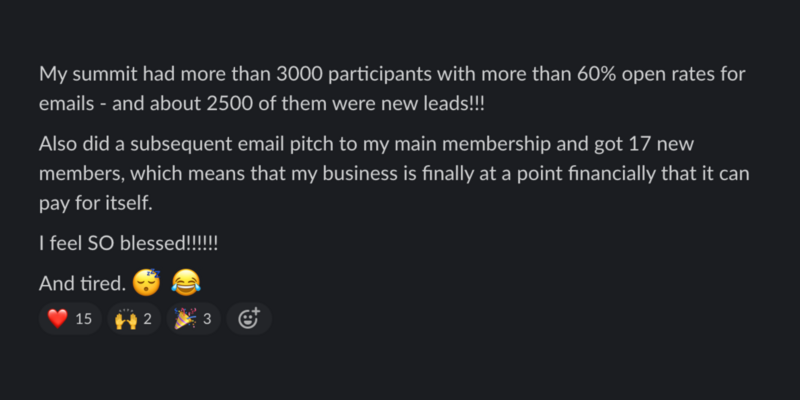
Task: Click the text "I feel SO blessed!!!!!!"
Action: (x=128, y=243)
